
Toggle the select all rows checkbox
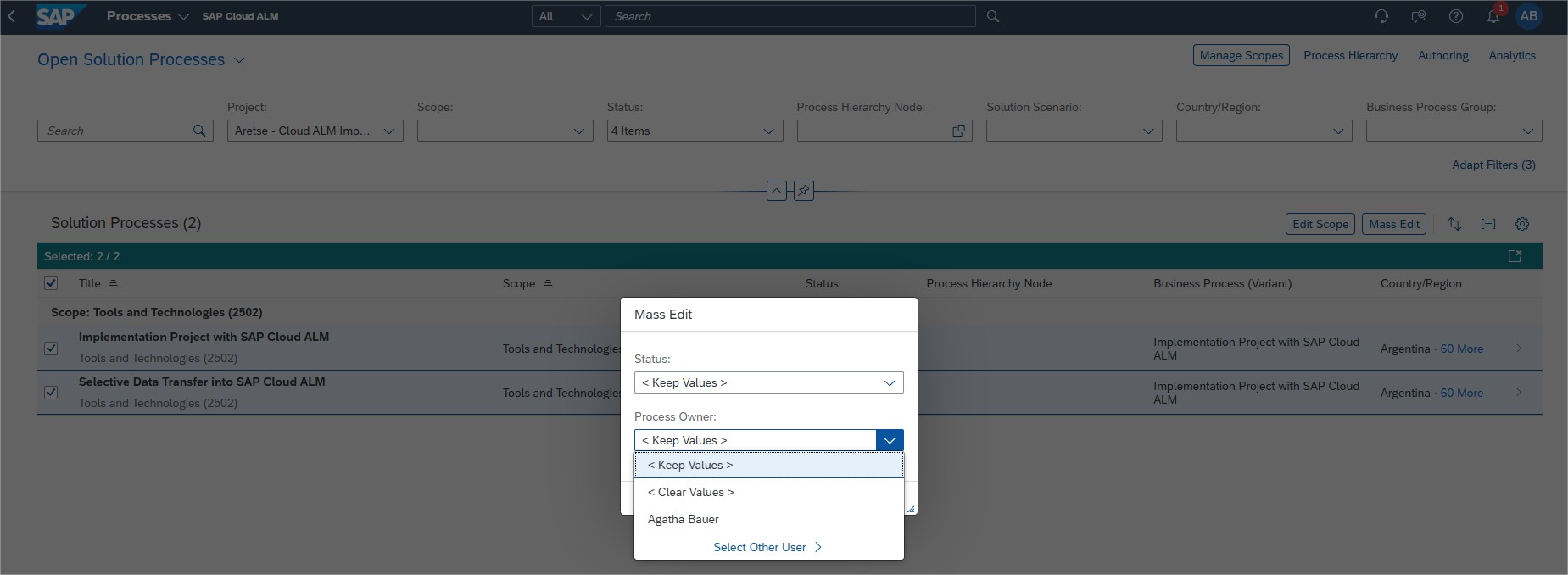pos(51,283)
